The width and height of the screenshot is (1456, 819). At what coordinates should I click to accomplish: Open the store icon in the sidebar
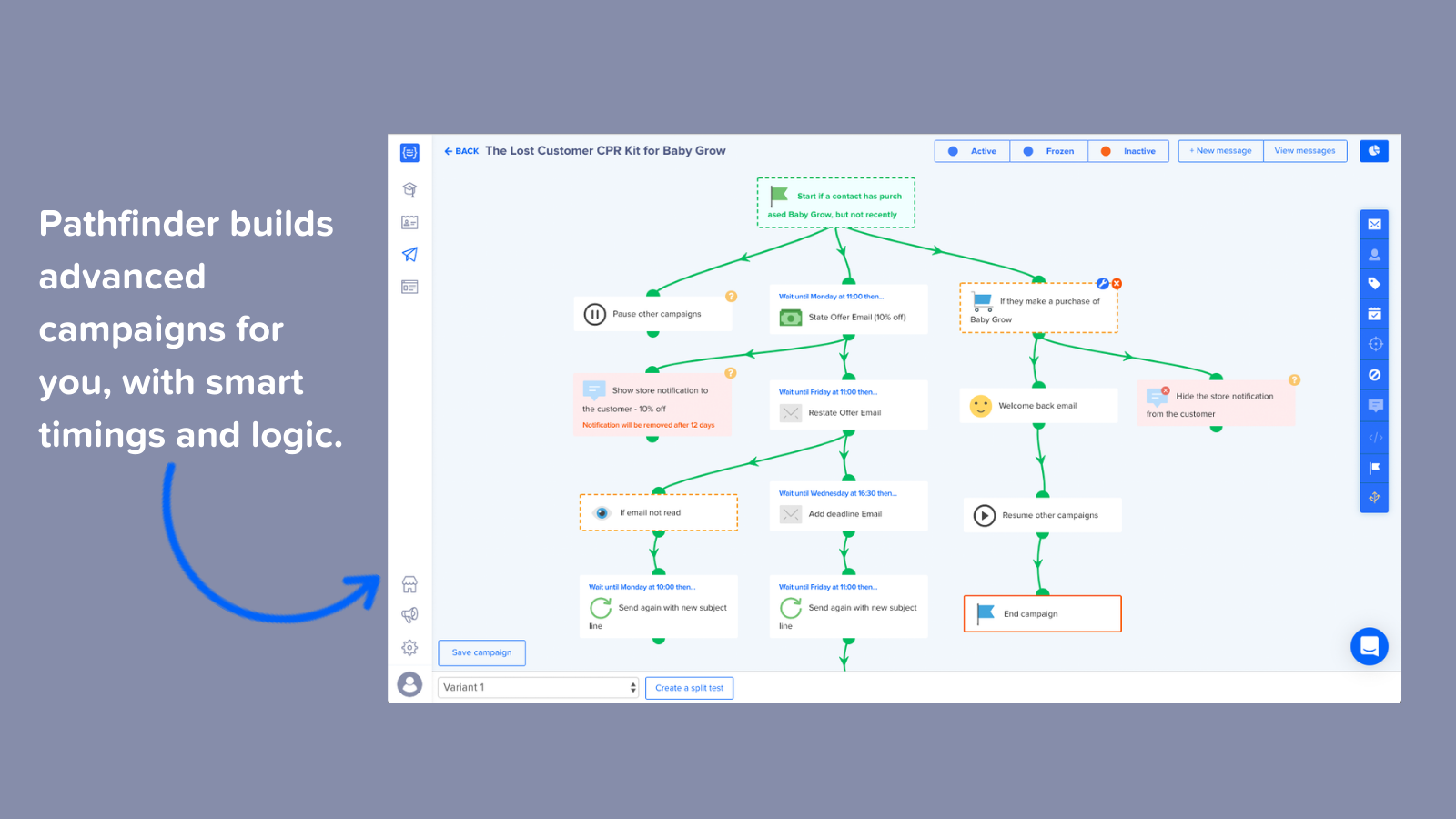click(409, 584)
